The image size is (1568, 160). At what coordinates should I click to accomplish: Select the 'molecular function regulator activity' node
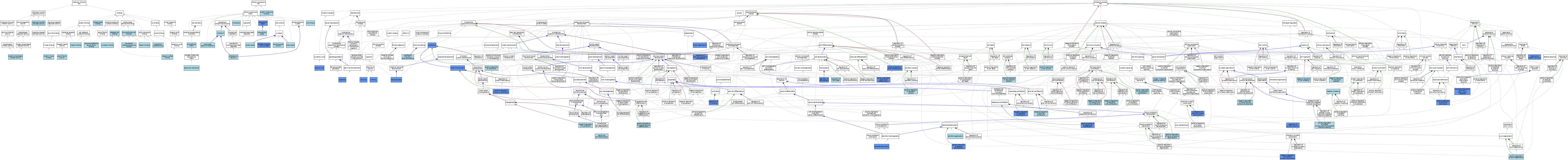pos(38,13)
